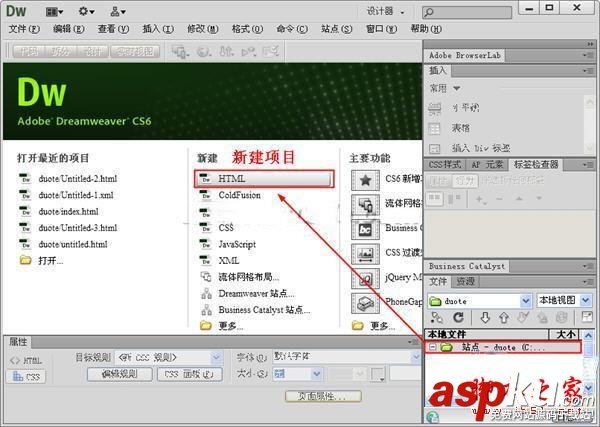This screenshot has width=600, height=427.
Task: Click the fluid grid layout feature icon
Action: coord(365,205)
